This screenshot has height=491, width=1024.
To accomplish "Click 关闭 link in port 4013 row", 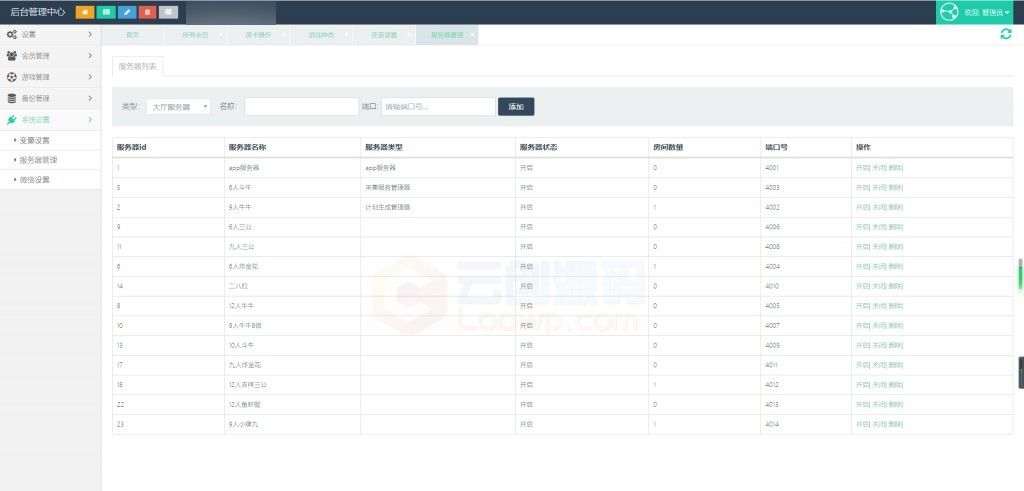I will 879,404.
